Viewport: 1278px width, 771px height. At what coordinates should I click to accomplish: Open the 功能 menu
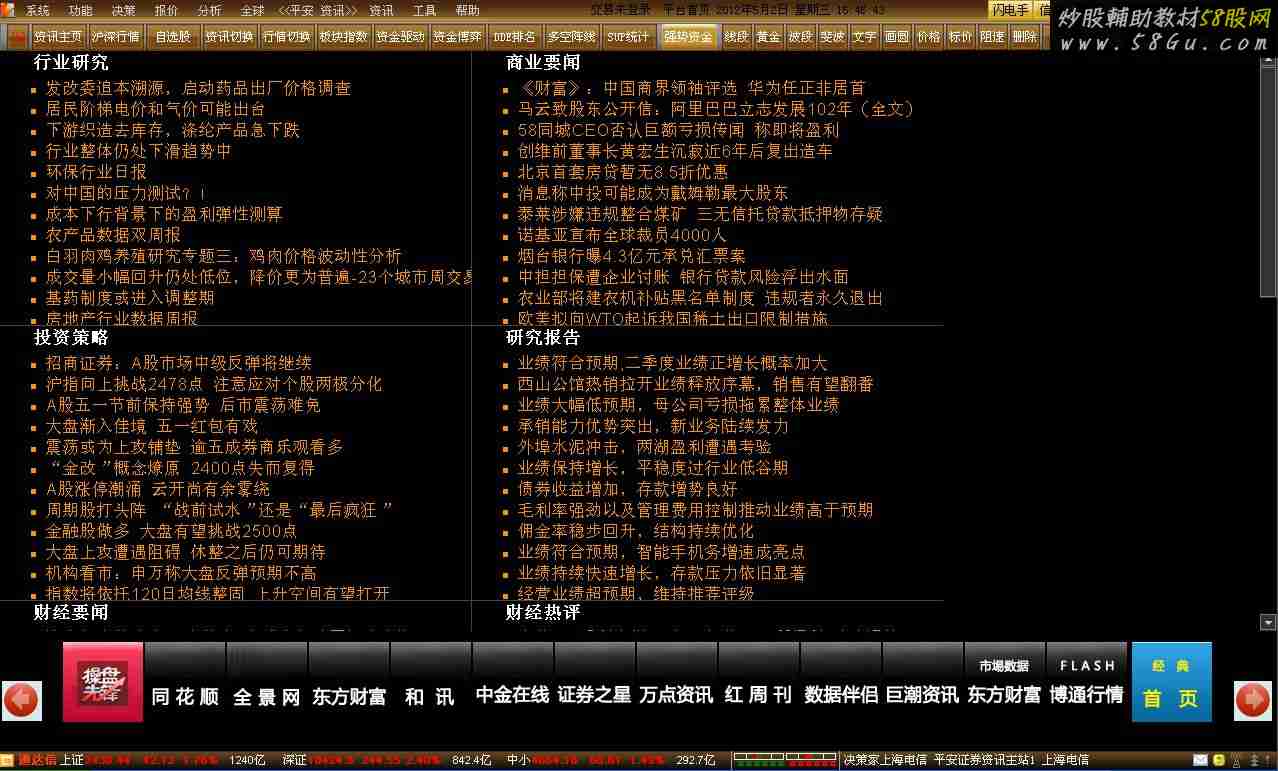pyautogui.click(x=80, y=10)
